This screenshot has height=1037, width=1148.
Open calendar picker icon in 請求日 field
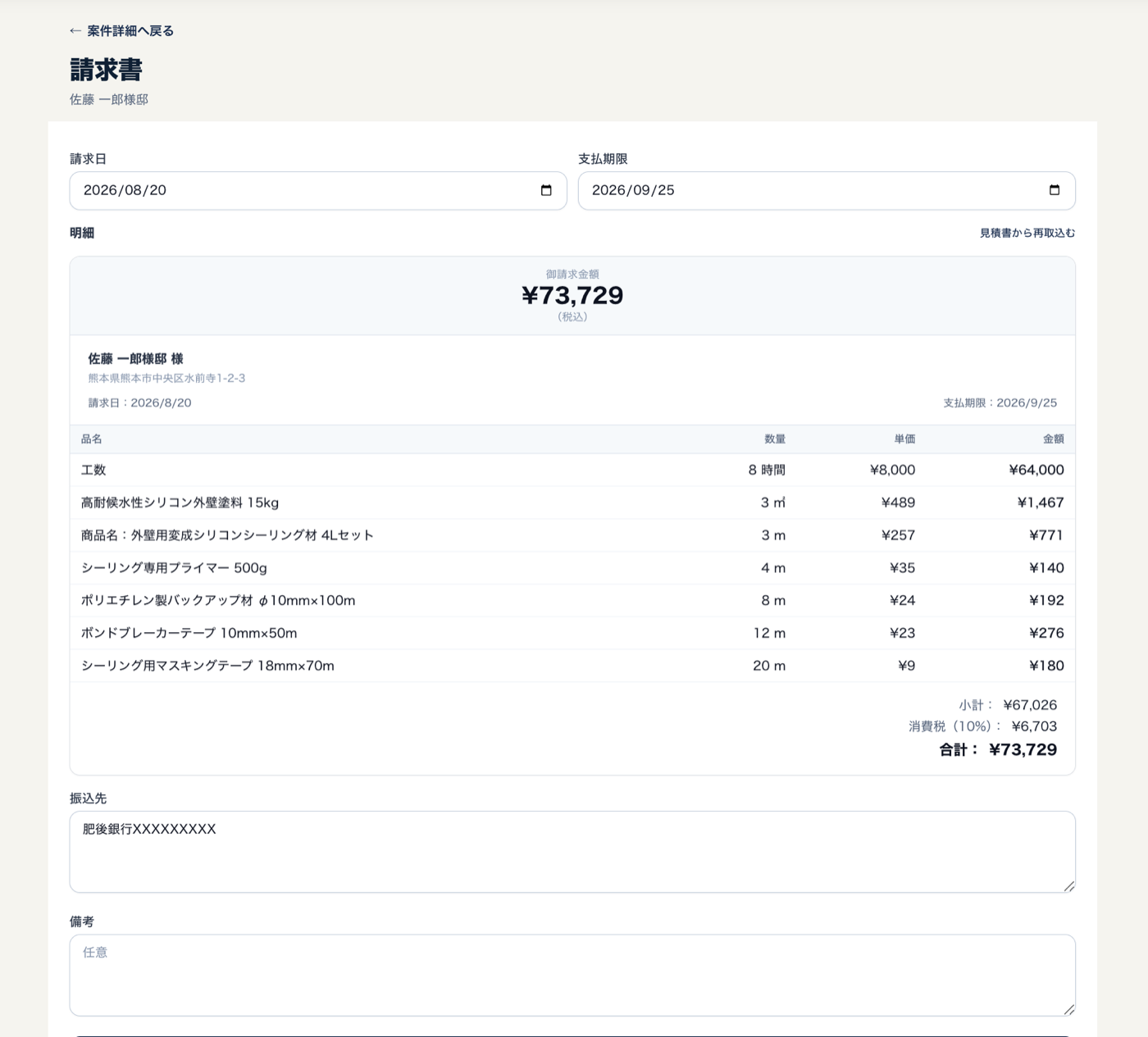click(x=546, y=190)
